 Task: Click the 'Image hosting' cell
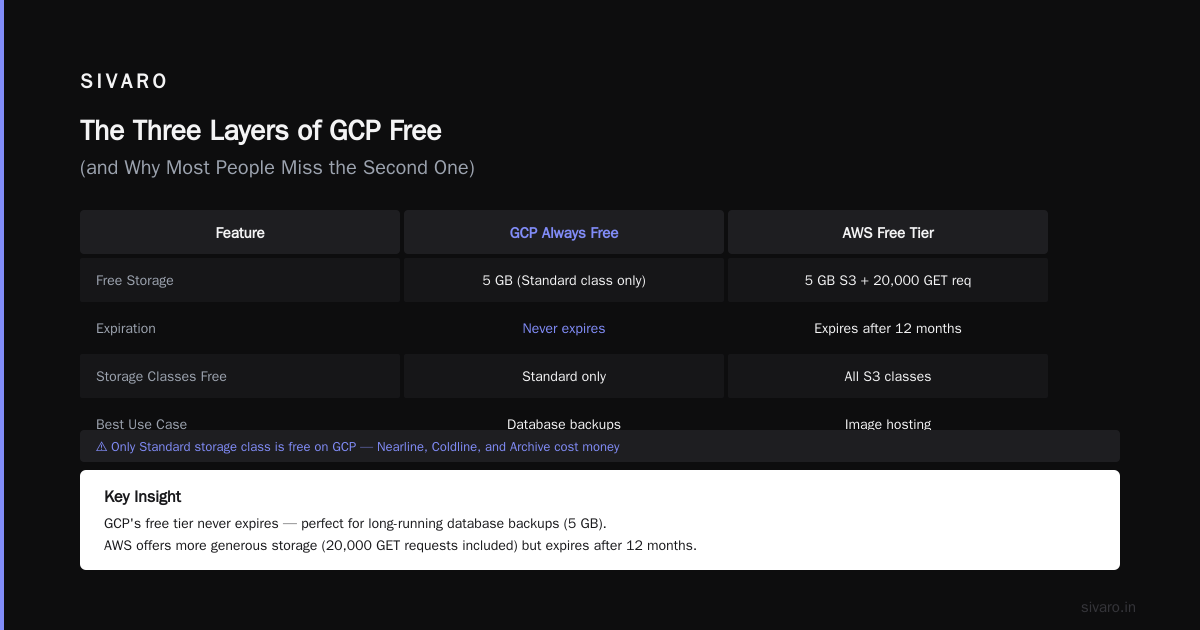click(888, 424)
